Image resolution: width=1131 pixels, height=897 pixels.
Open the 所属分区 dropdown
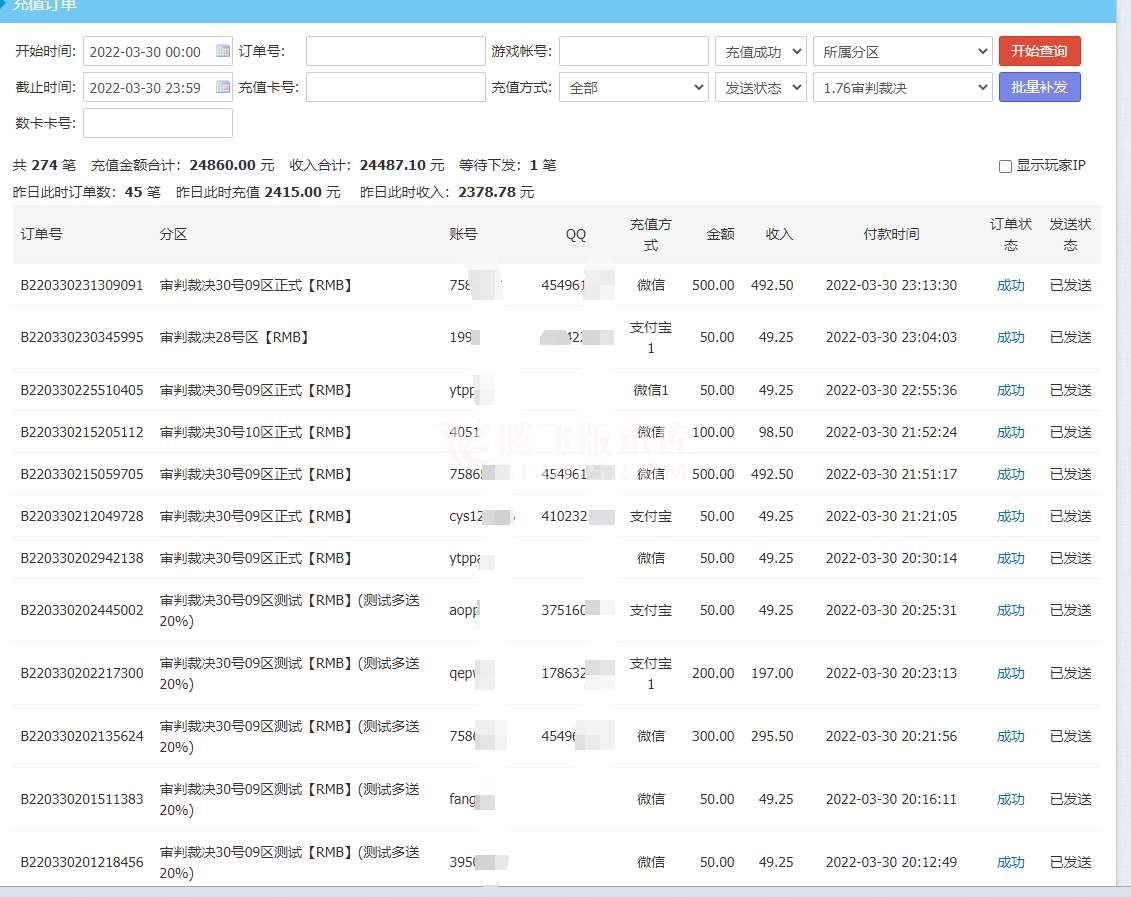[x=901, y=51]
